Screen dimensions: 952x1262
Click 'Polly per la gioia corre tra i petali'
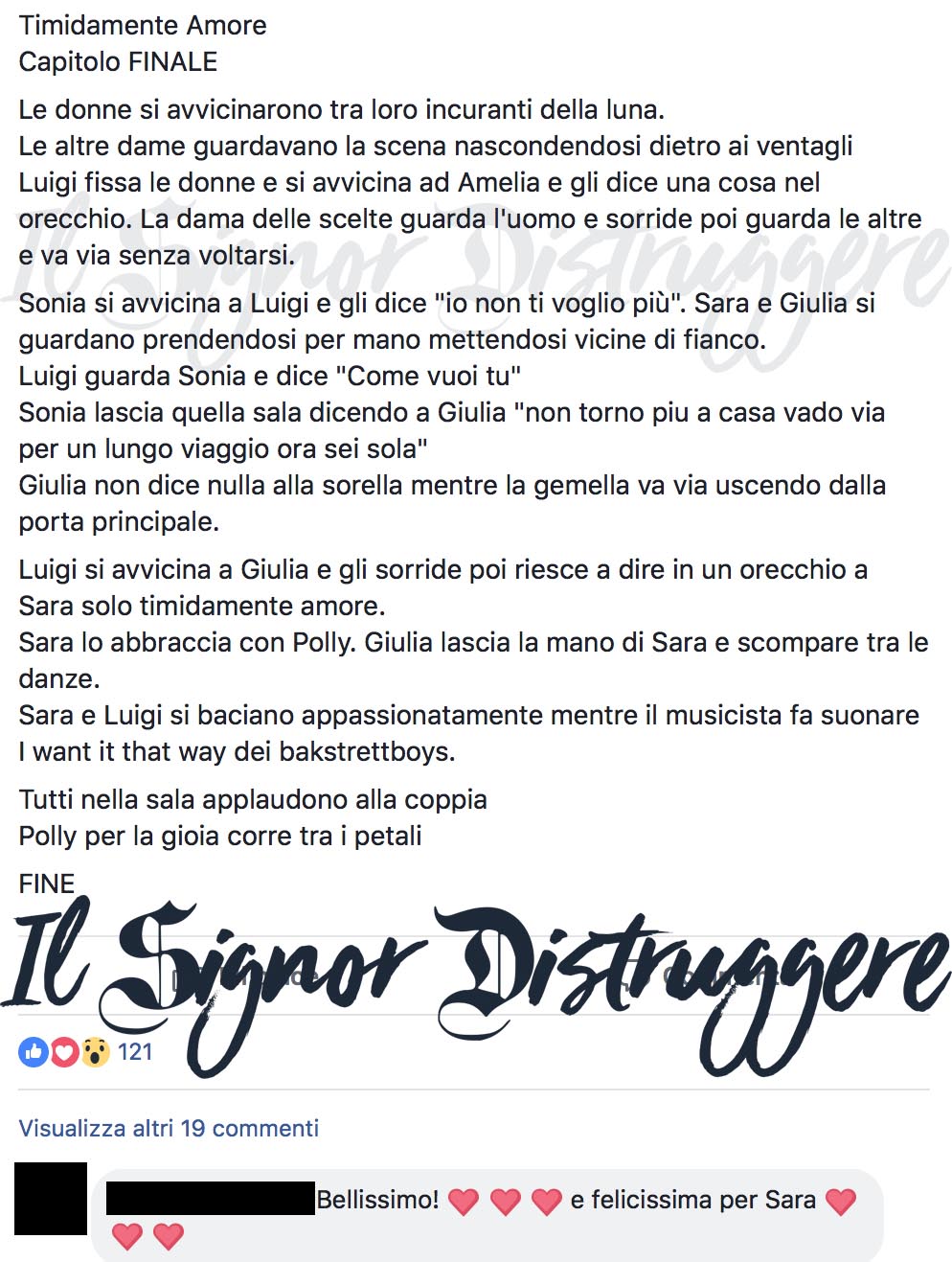[220, 836]
